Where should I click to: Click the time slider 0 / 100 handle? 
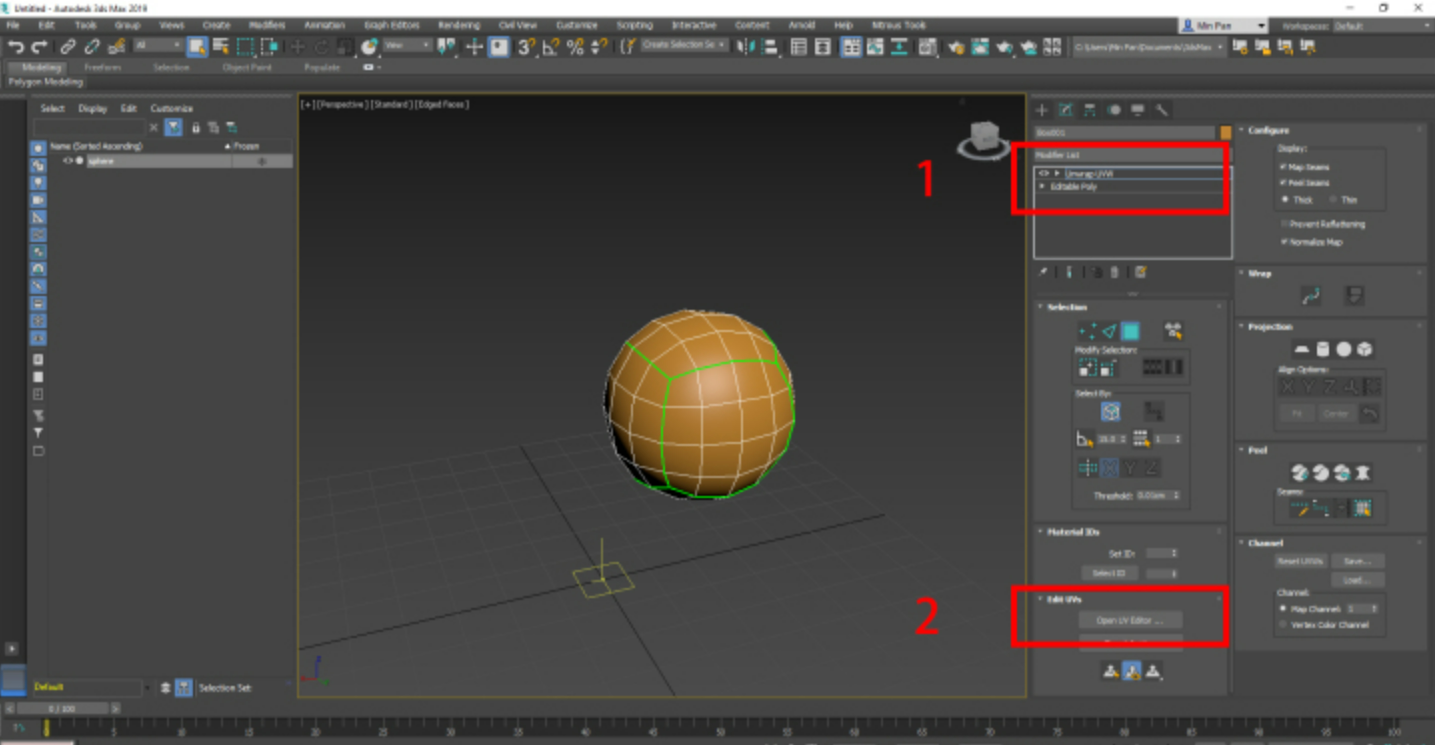(62, 708)
